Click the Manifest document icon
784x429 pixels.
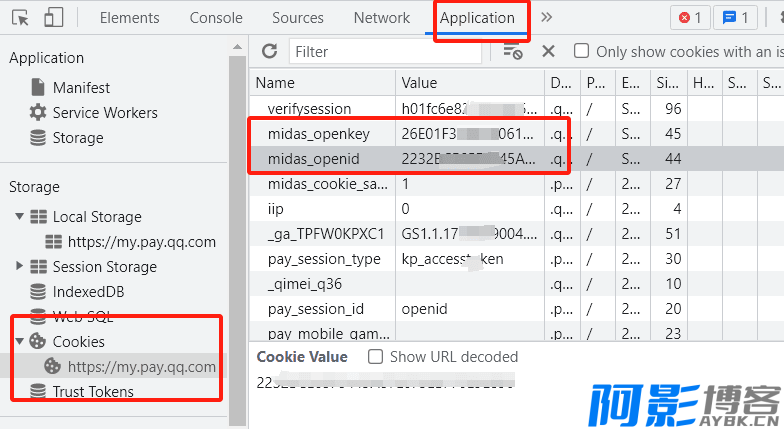point(38,88)
